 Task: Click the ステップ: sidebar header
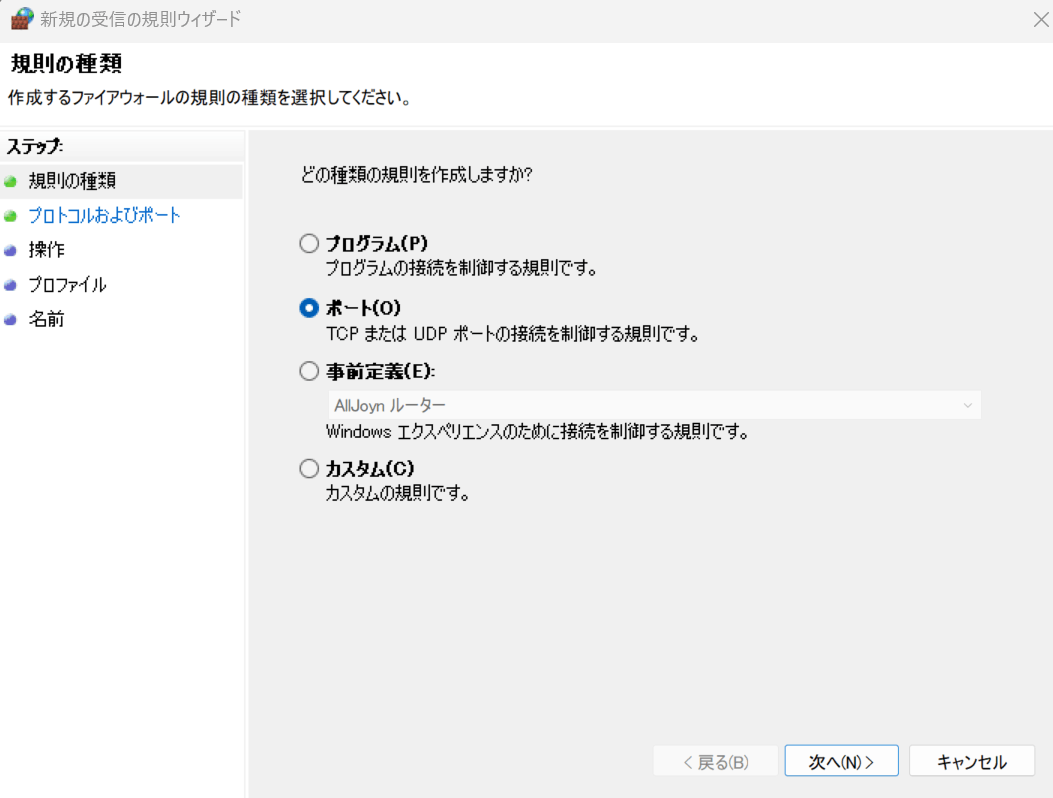(35, 146)
